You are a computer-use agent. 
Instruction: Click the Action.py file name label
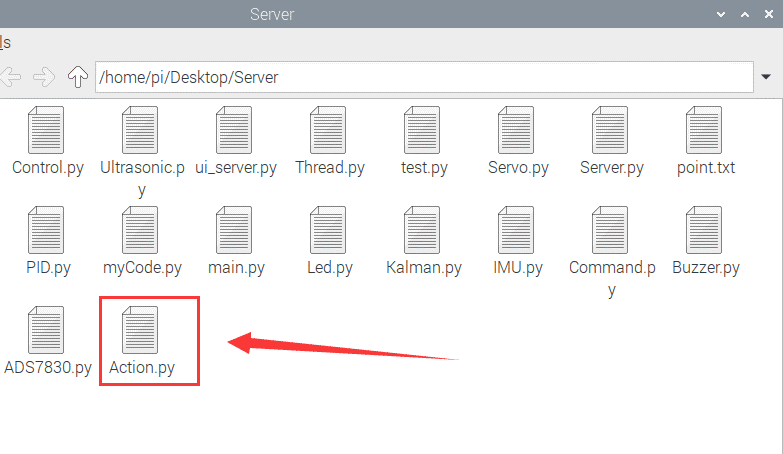tap(142, 368)
